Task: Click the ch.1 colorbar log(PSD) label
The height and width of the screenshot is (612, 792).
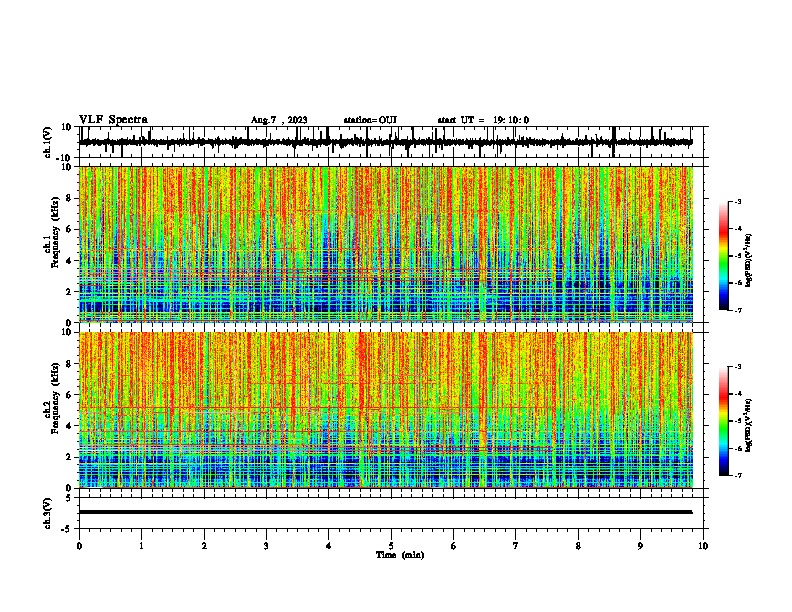Action: 749,260
